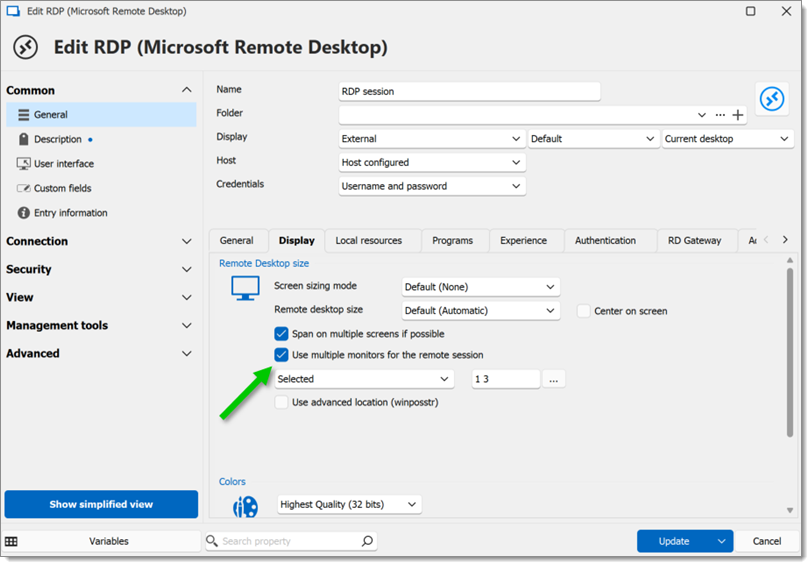
Task: Click the User interface monitor icon
Action: click(23, 164)
